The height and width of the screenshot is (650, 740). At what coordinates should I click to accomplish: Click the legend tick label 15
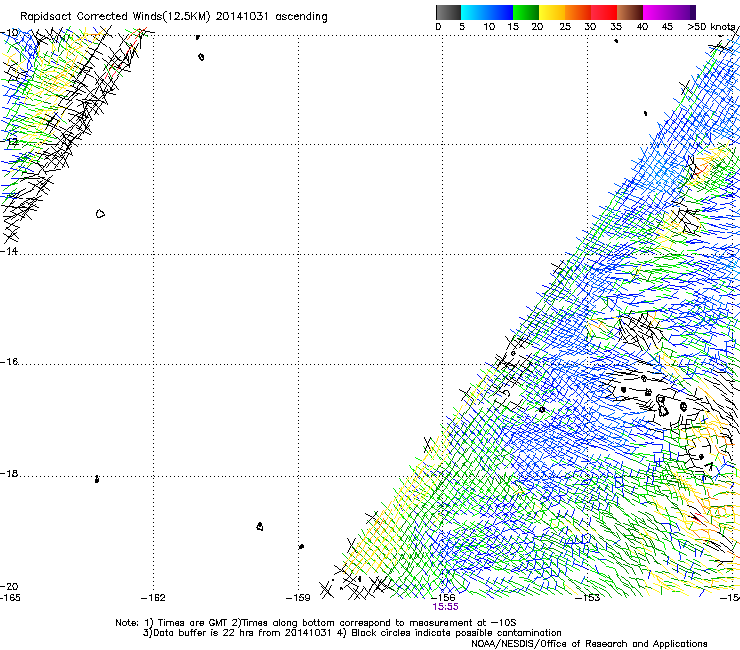513,27
